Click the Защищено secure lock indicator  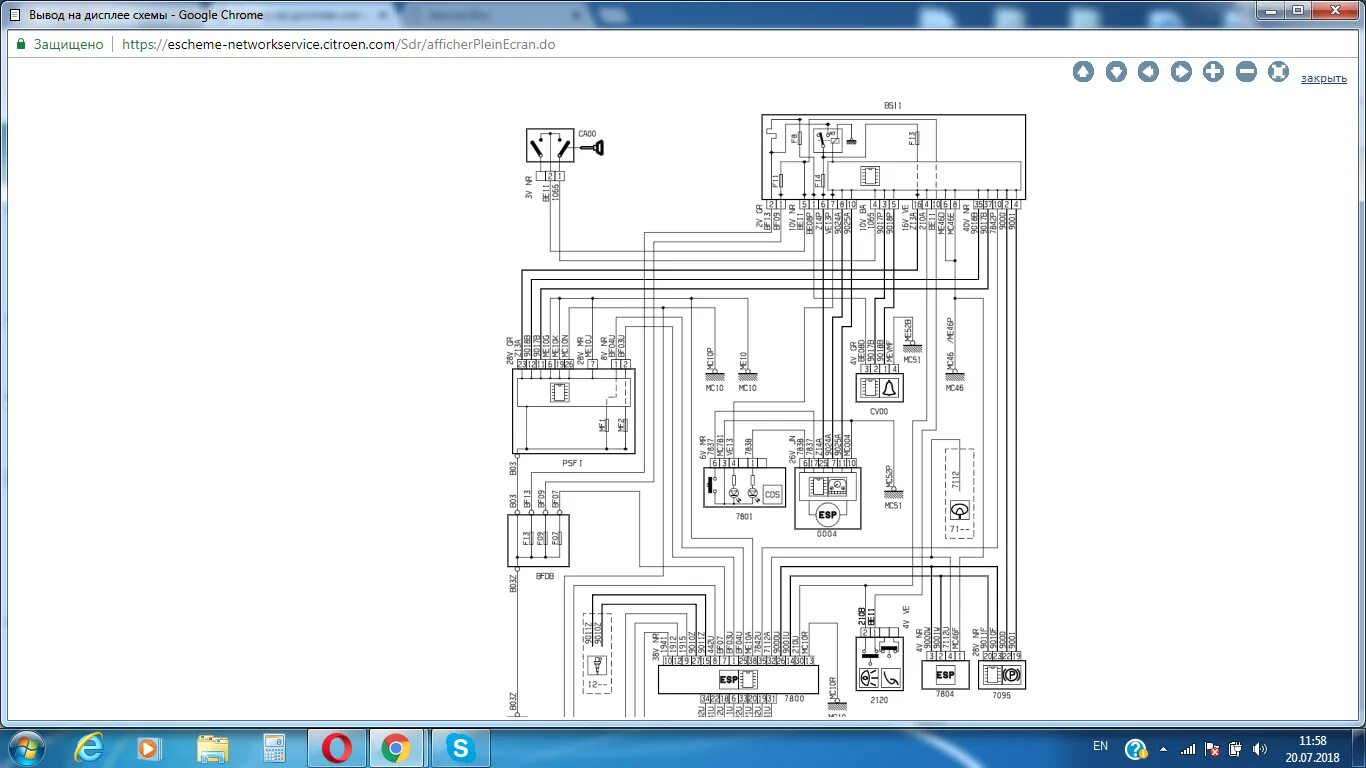(x=60, y=44)
